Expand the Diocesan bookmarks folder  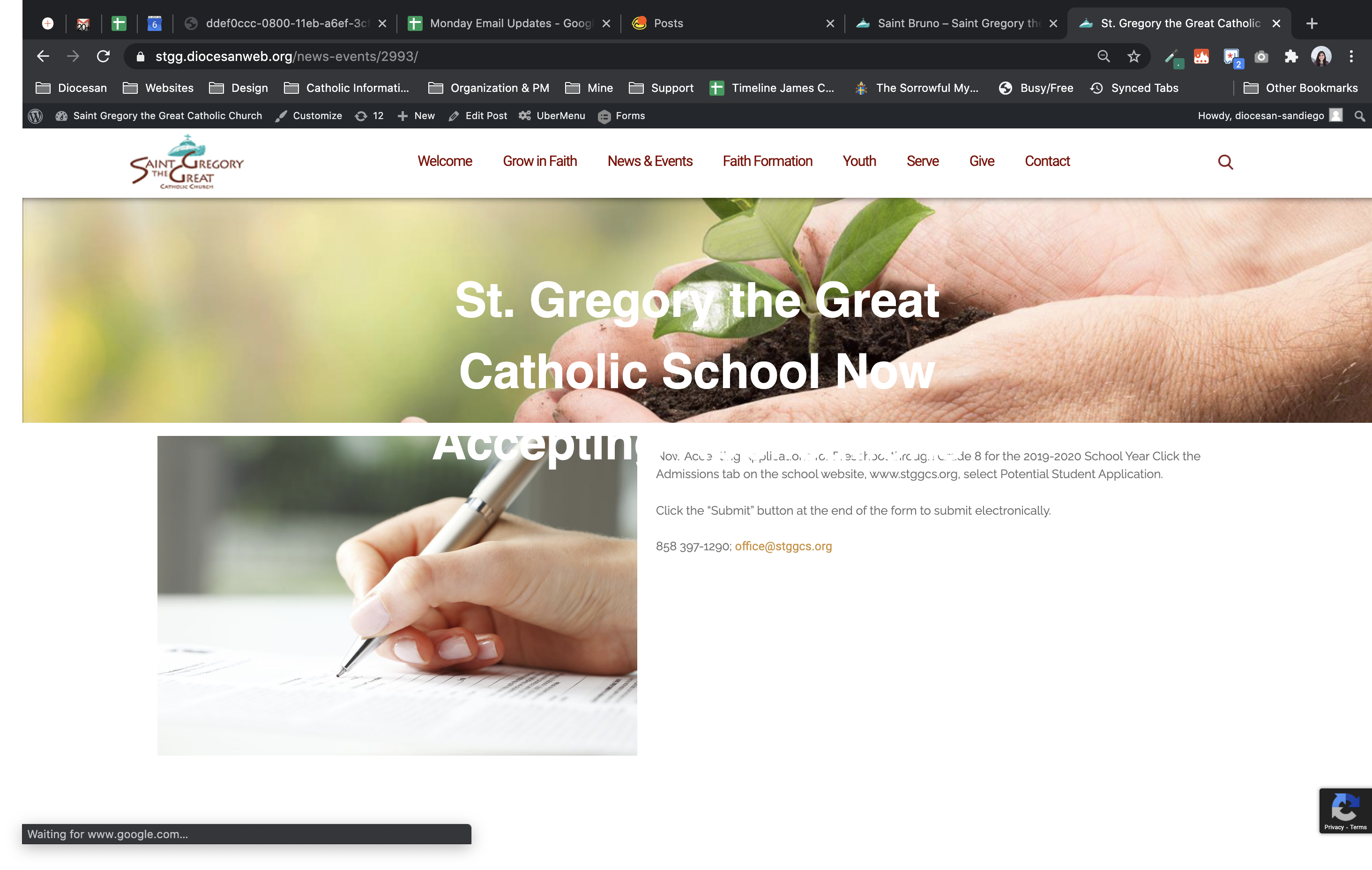click(72, 88)
